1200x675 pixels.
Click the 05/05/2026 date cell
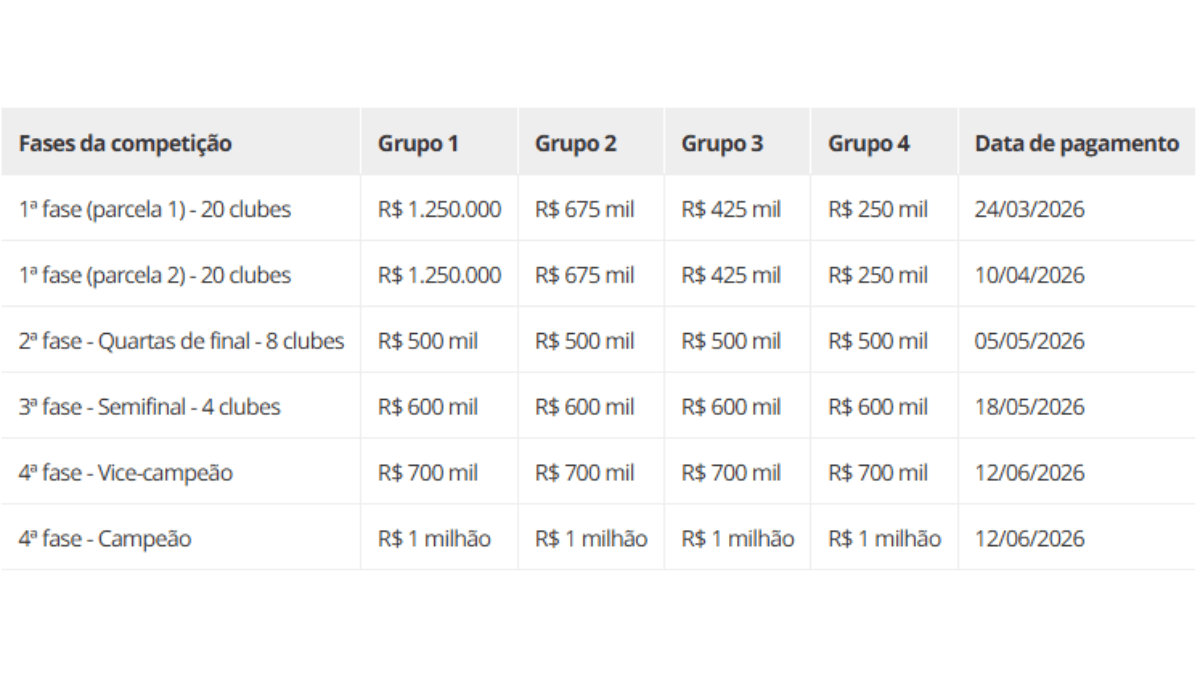coord(1029,341)
